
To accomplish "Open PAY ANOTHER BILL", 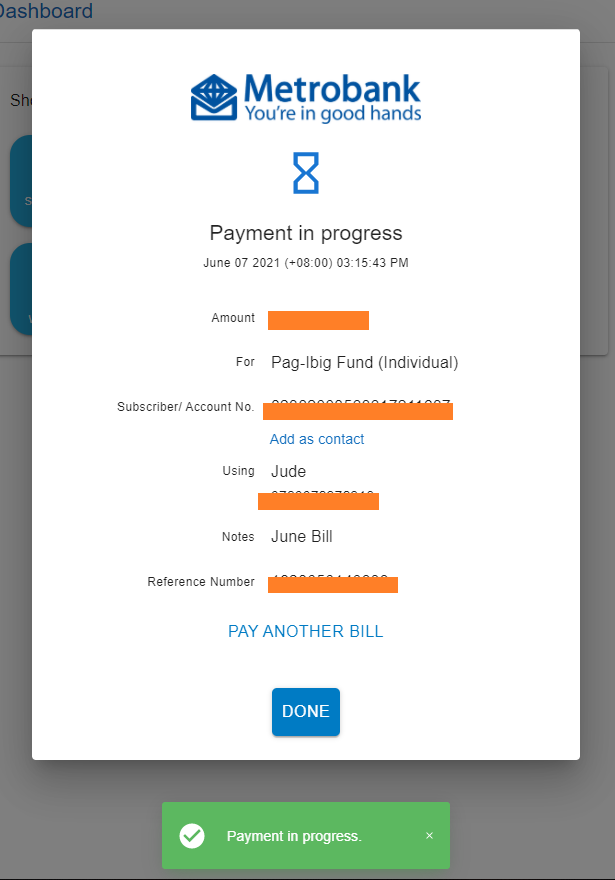I will point(306,631).
